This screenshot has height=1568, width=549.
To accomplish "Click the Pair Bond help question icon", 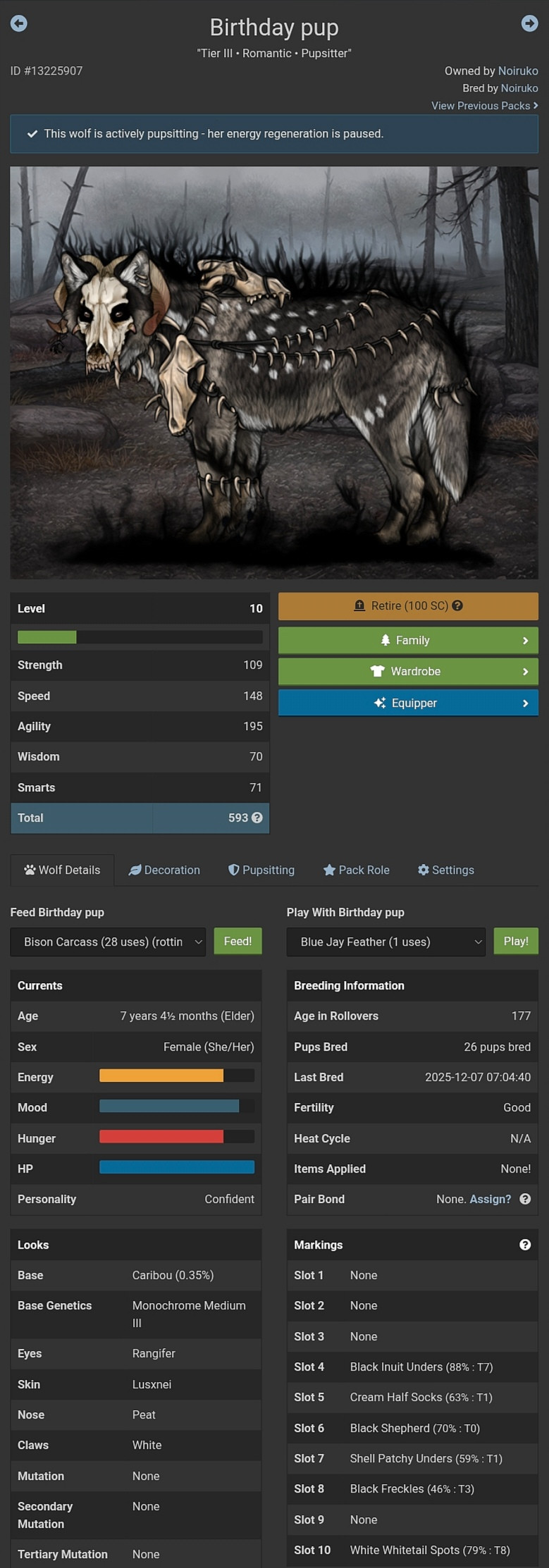I will click(x=525, y=1199).
